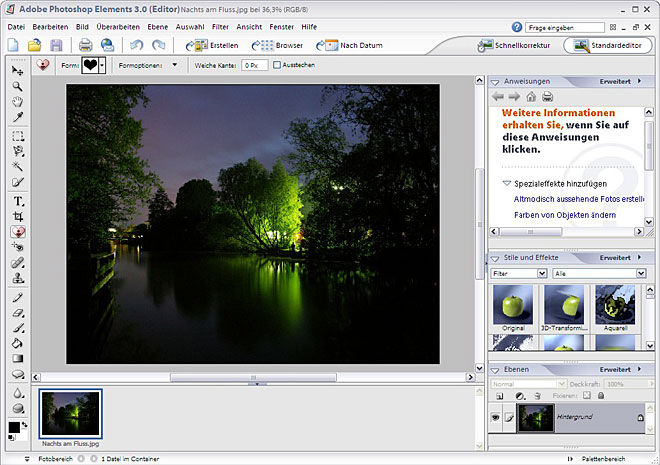Open the Alle dropdown in Stile und Effekte
660x465 pixels.
point(641,274)
